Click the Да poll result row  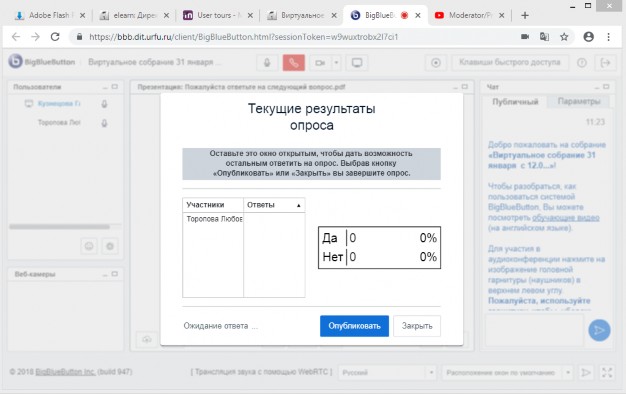tap(379, 238)
